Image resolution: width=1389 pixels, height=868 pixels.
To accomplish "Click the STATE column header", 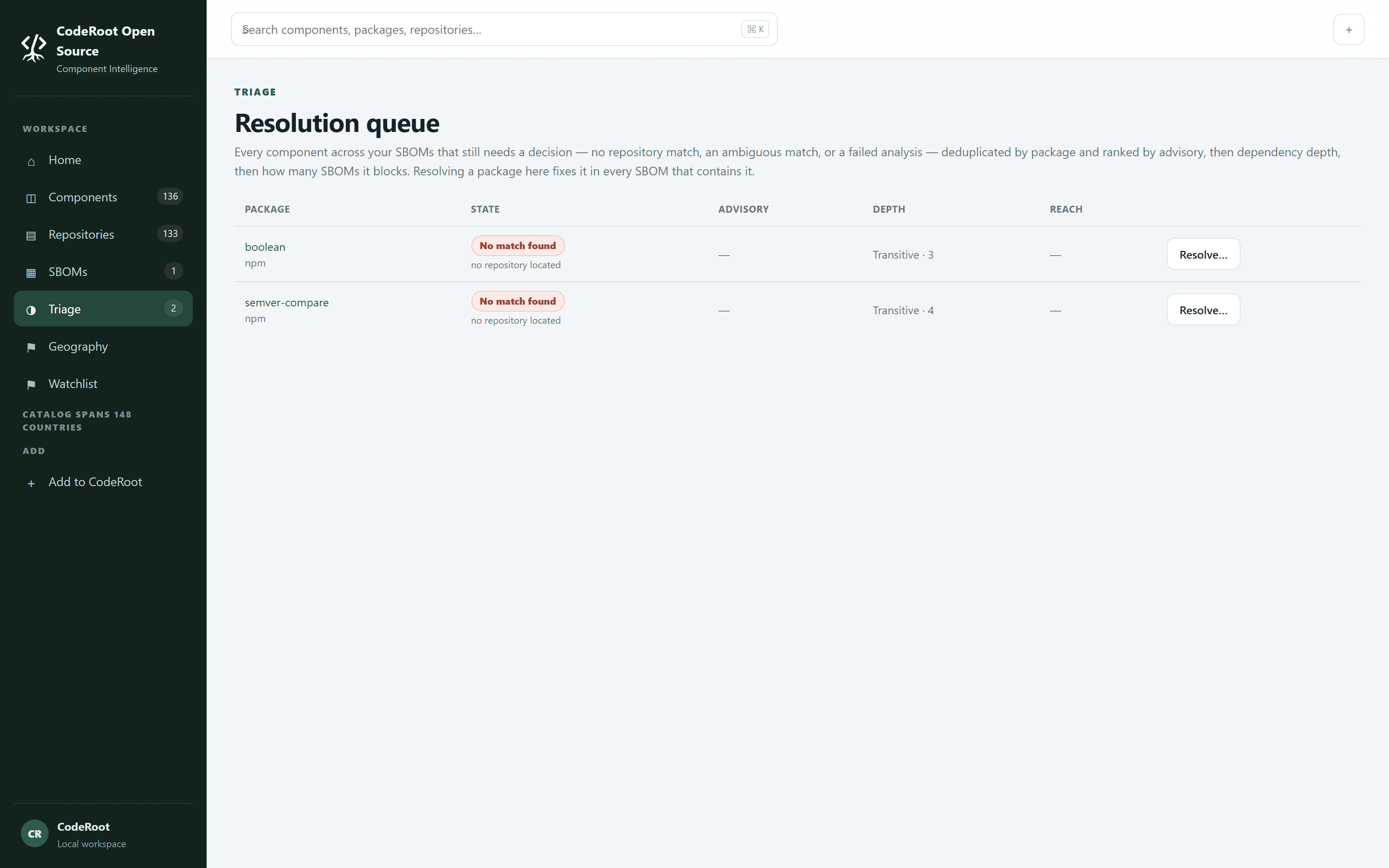I will tap(485, 209).
